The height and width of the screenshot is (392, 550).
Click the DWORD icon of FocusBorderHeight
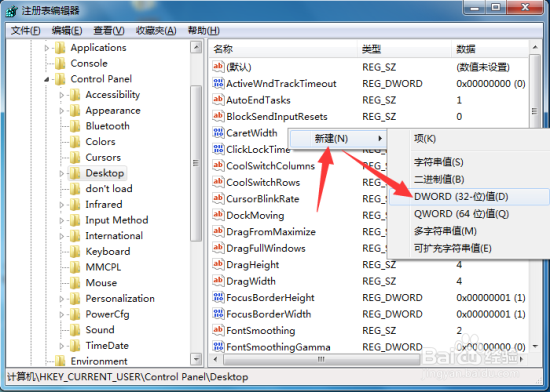point(218,297)
